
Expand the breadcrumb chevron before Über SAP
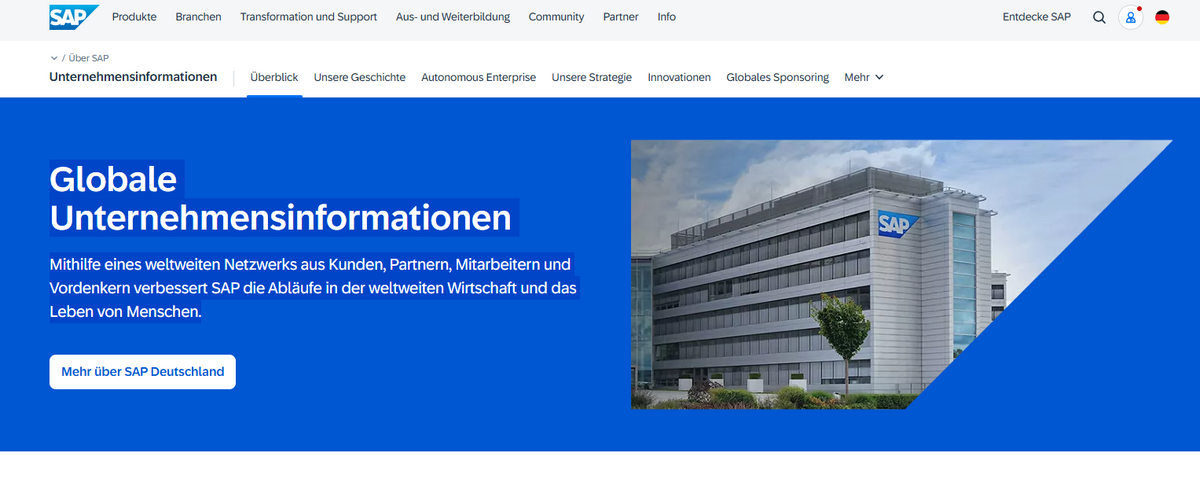tap(54, 58)
